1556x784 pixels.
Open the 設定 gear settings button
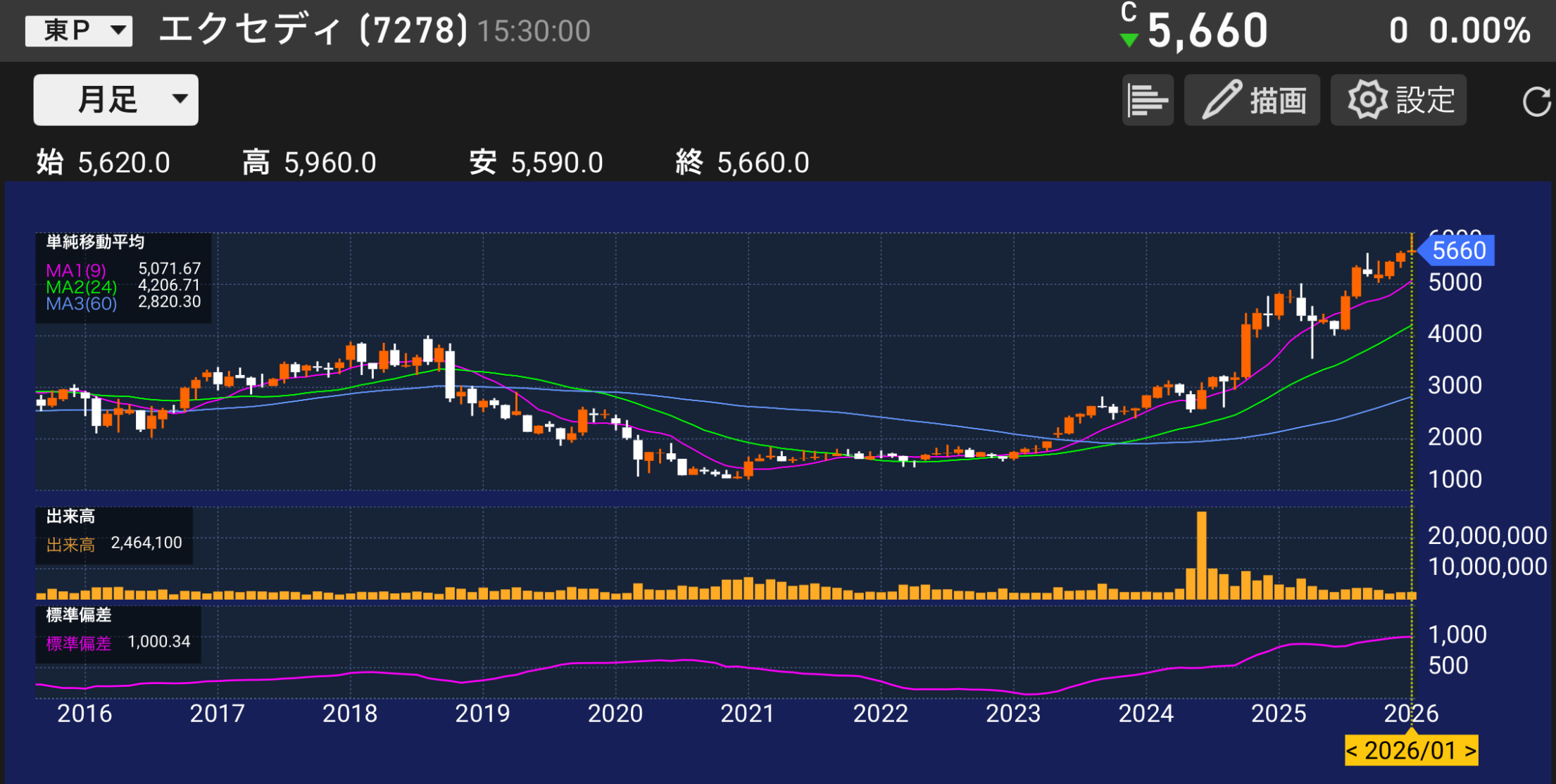click(1398, 100)
